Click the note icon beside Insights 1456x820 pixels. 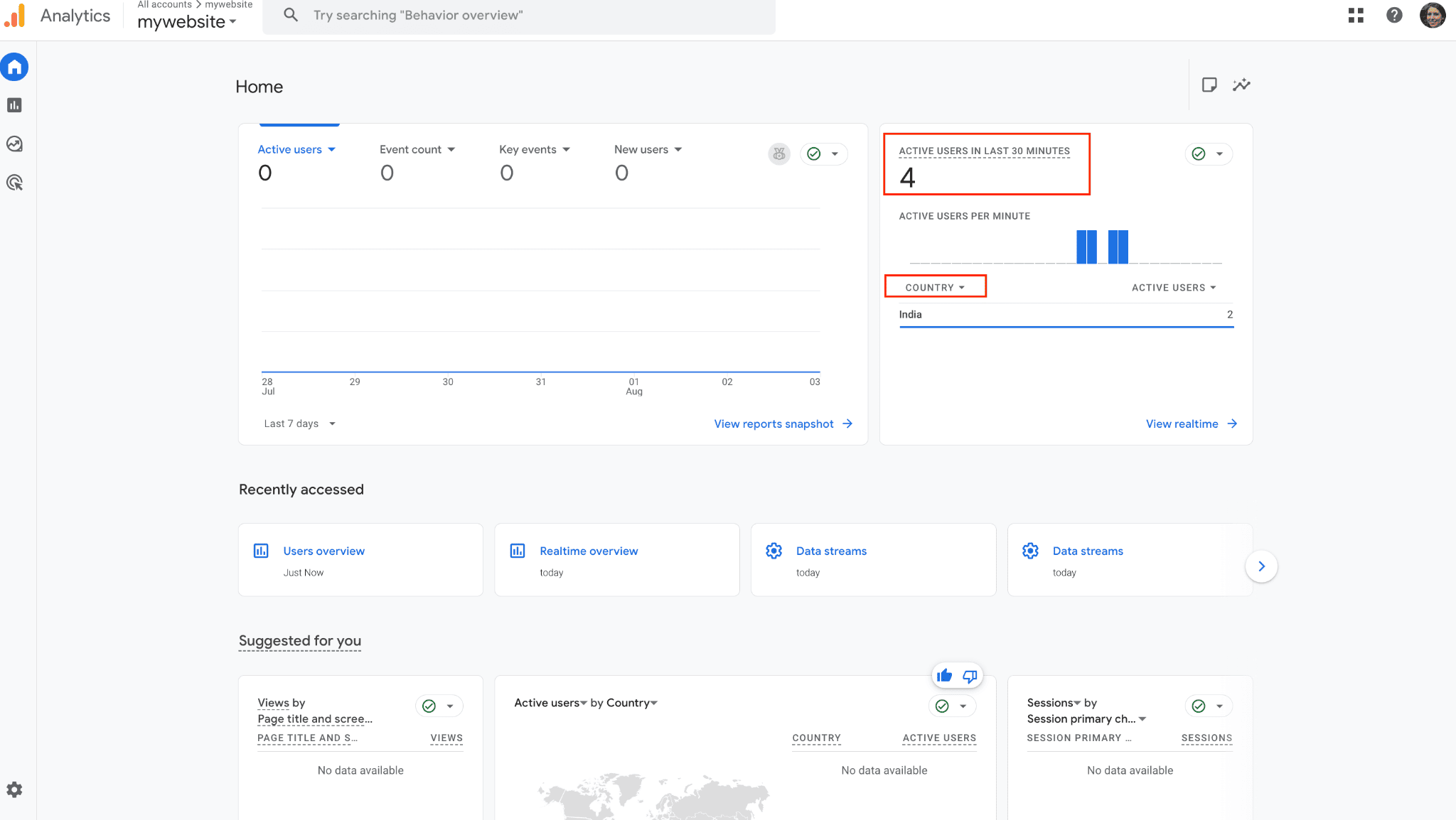tap(1209, 85)
